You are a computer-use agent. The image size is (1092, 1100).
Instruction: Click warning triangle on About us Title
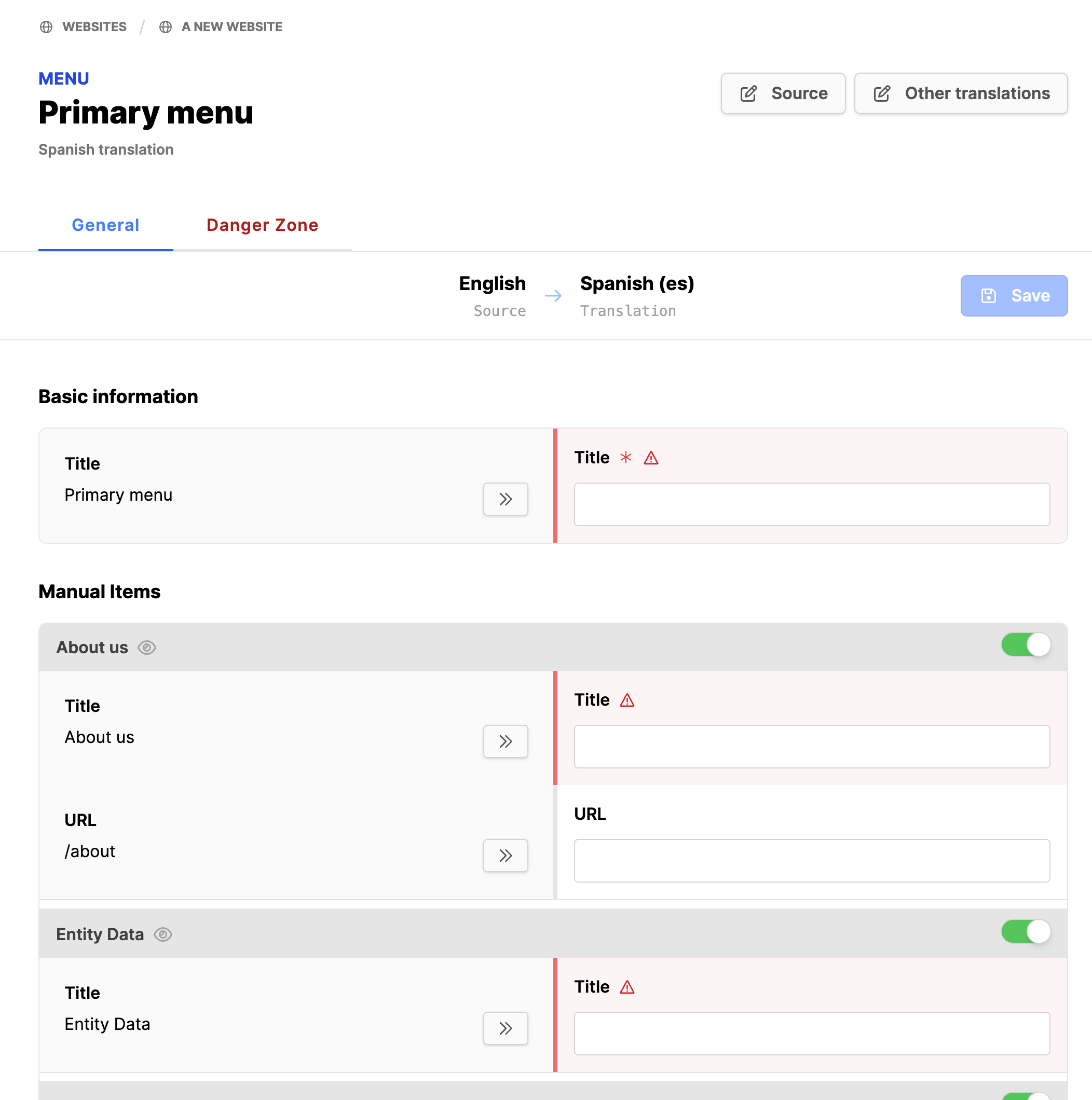[x=627, y=700]
